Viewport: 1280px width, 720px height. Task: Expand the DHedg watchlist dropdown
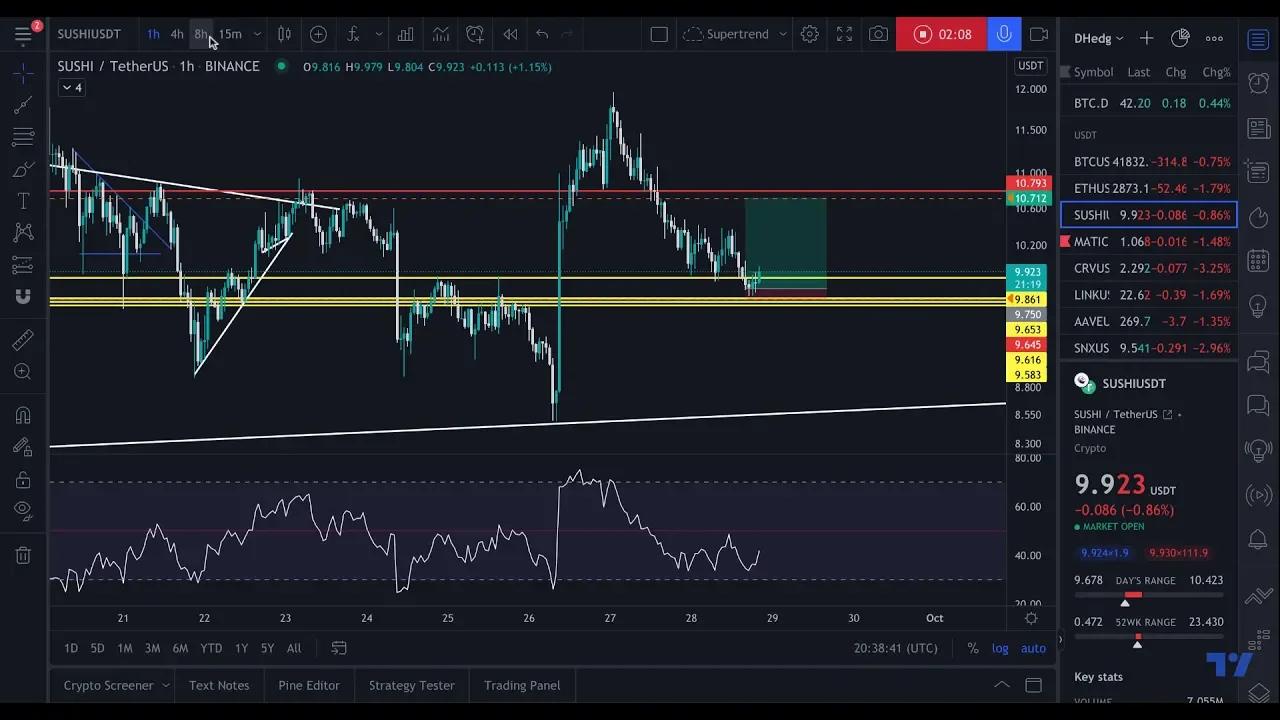tap(1098, 38)
